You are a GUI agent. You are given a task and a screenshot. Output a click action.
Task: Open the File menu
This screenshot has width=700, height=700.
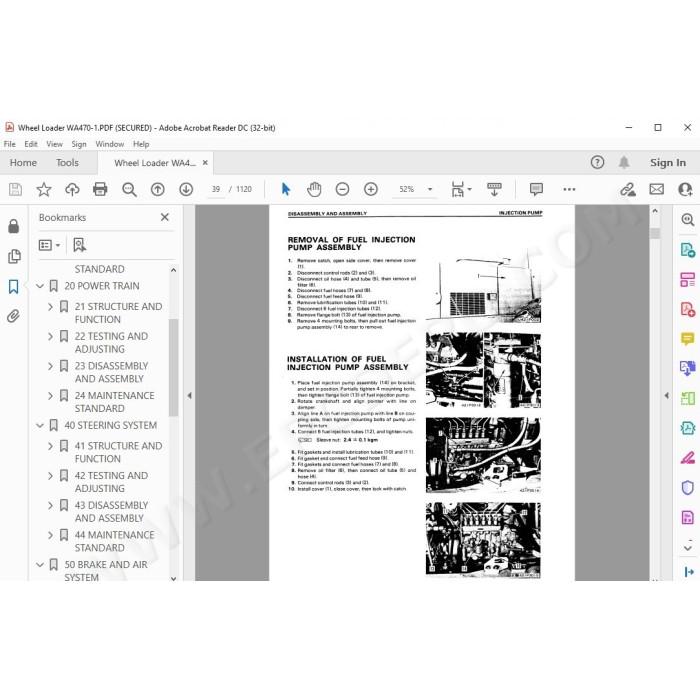tap(9, 144)
